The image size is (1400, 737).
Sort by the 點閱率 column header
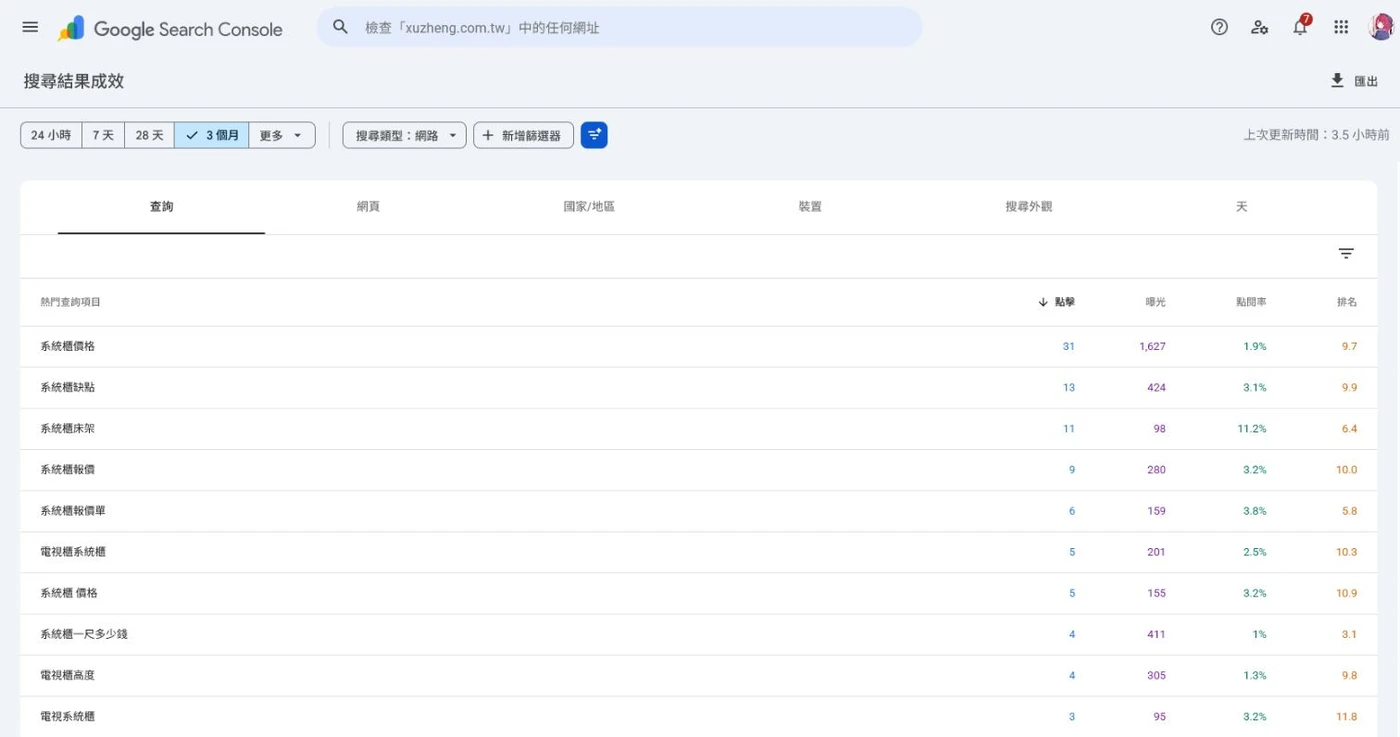coord(1251,302)
